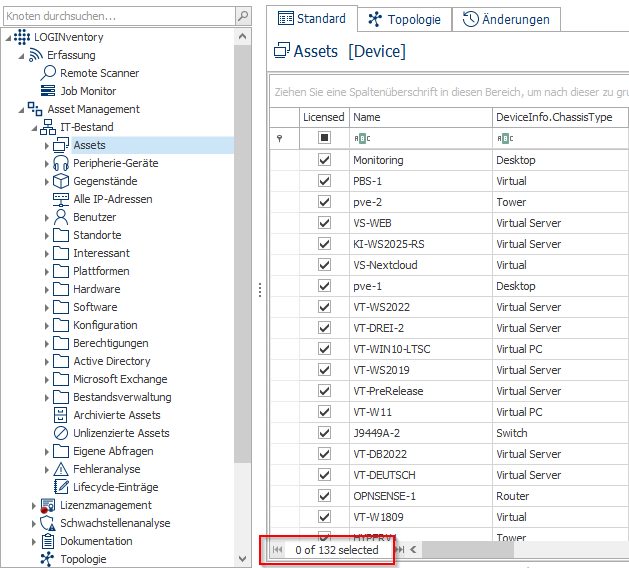This screenshot has width=629, height=568.
Task: Click the Gegenstände cube icon
Action: (61, 181)
